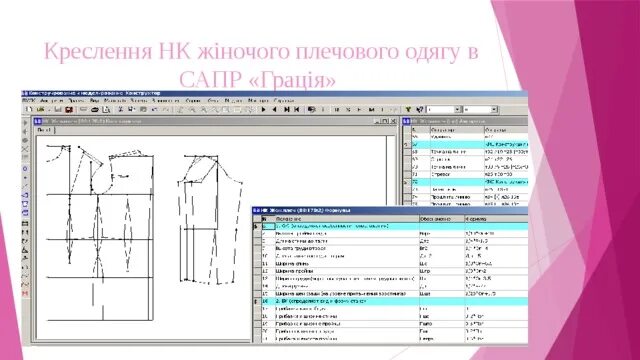This screenshot has width=640, height=360.
Task: Select 'Отрезок' row in algorithm window
Action: click(x=469, y=174)
